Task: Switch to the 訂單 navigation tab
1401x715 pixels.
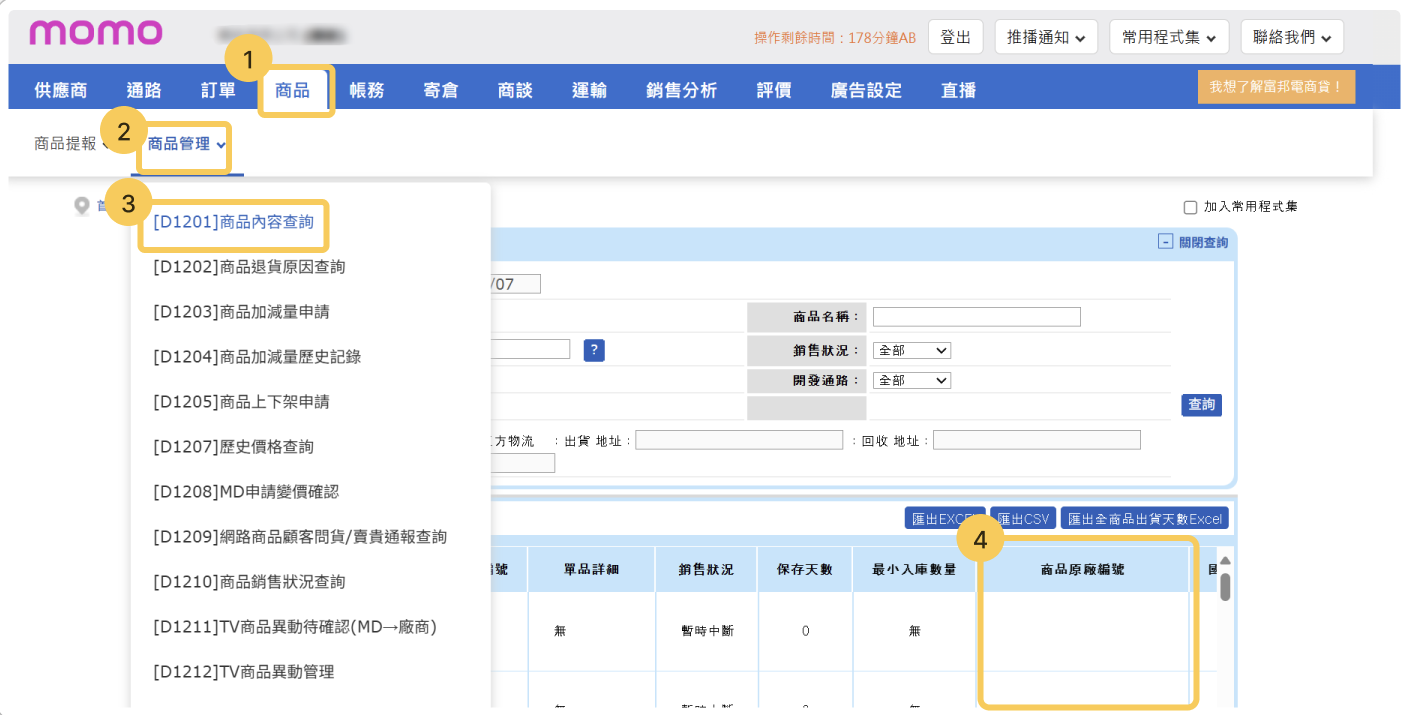Action: (x=218, y=90)
